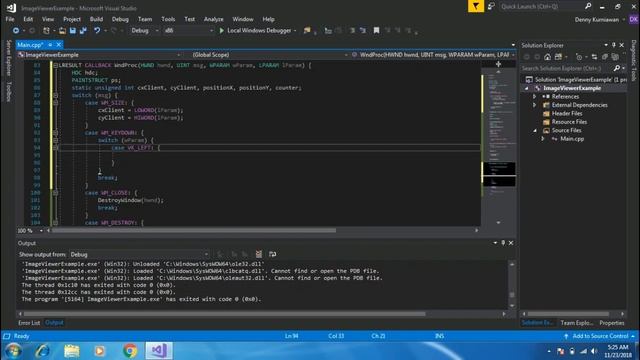Screen dimensions: 640x360
Task: Collapse the WM_KEYDOWN case outline box
Action: pyautogui.click(x=56, y=133)
